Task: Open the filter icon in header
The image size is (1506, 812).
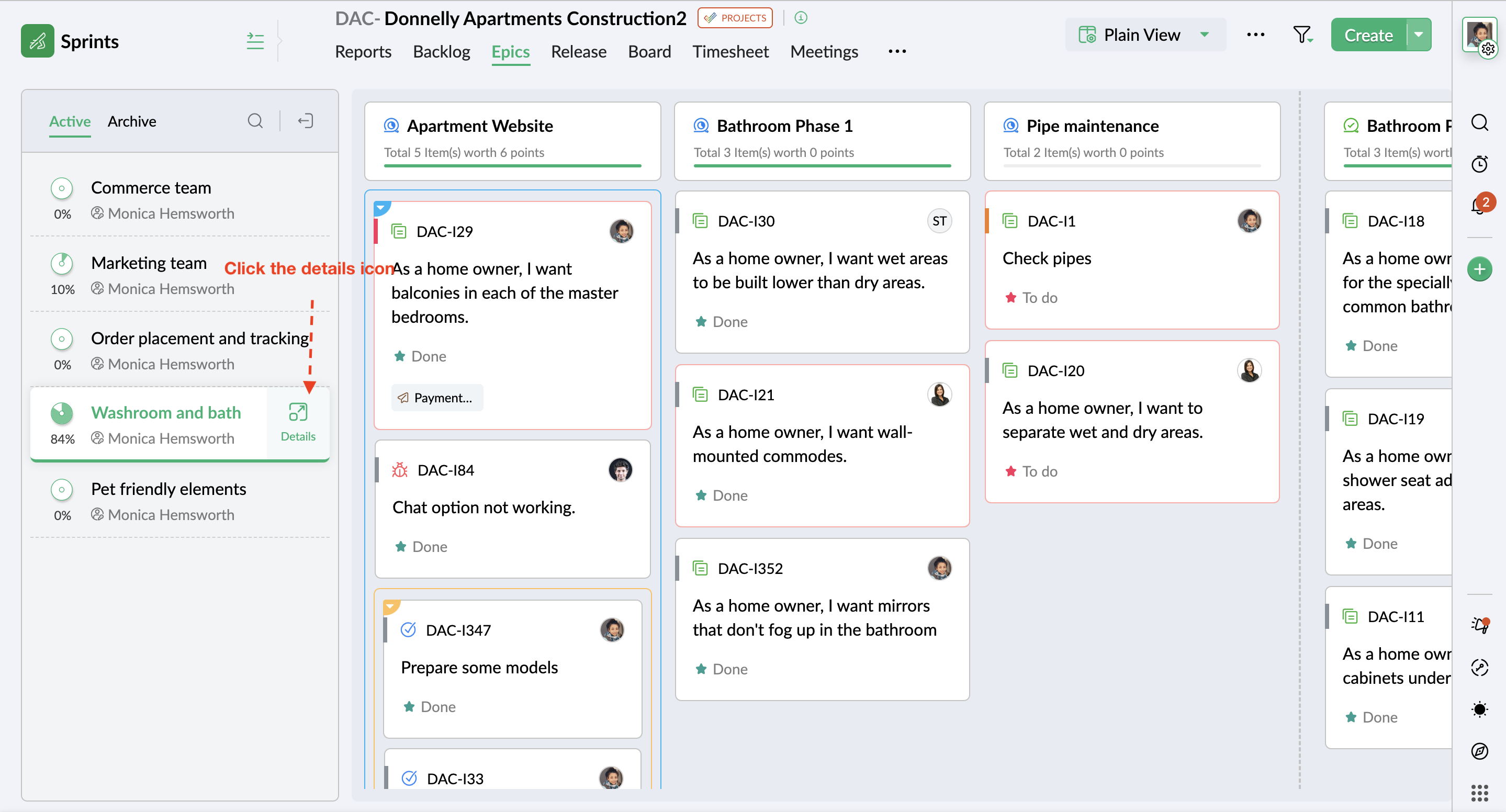Action: pos(1302,35)
